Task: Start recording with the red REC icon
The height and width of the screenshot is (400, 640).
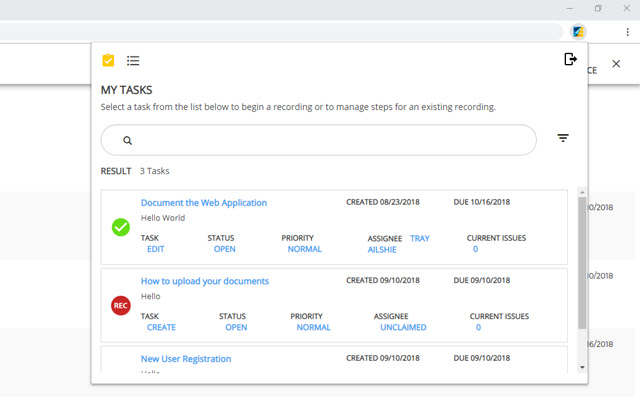Action: pos(121,305)
